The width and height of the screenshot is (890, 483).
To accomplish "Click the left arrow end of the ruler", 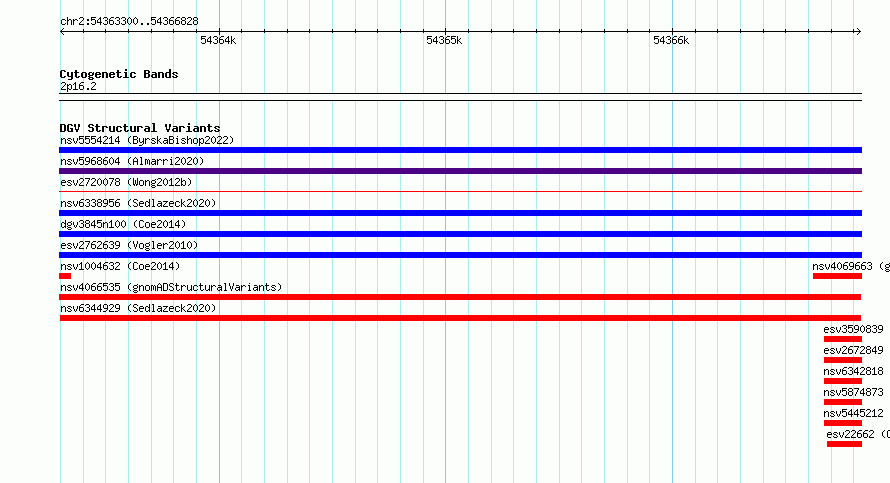I will [62, 31].
